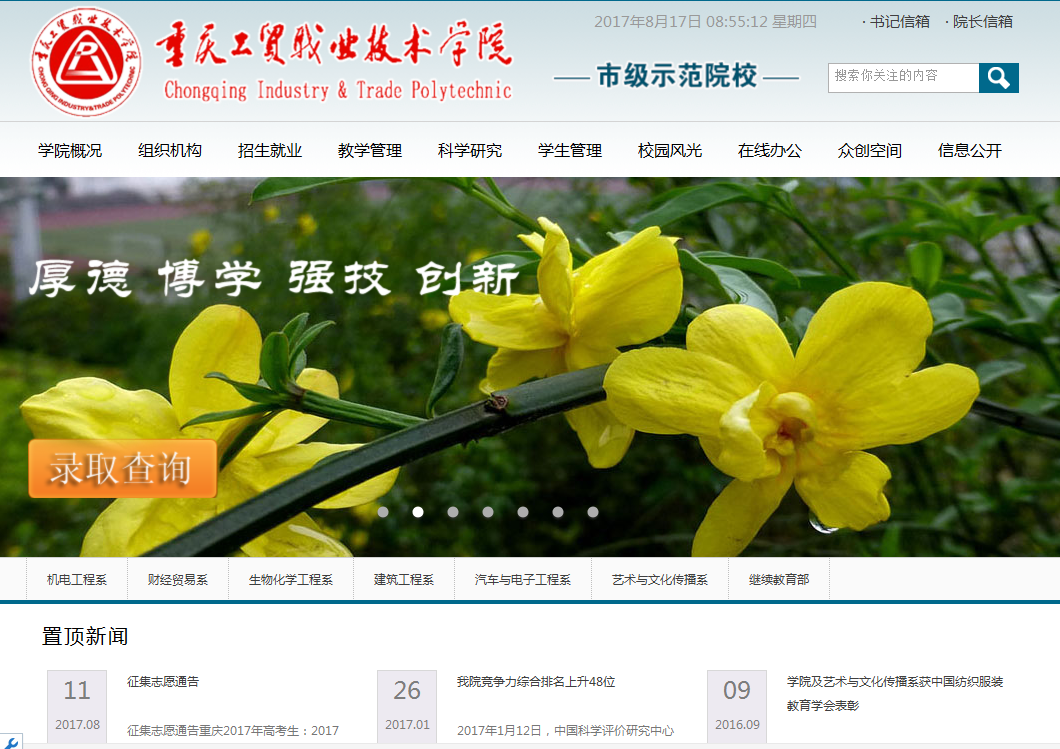The image size is (1060, 749).
Task: Click the college logo emblem
Action: 85,62
